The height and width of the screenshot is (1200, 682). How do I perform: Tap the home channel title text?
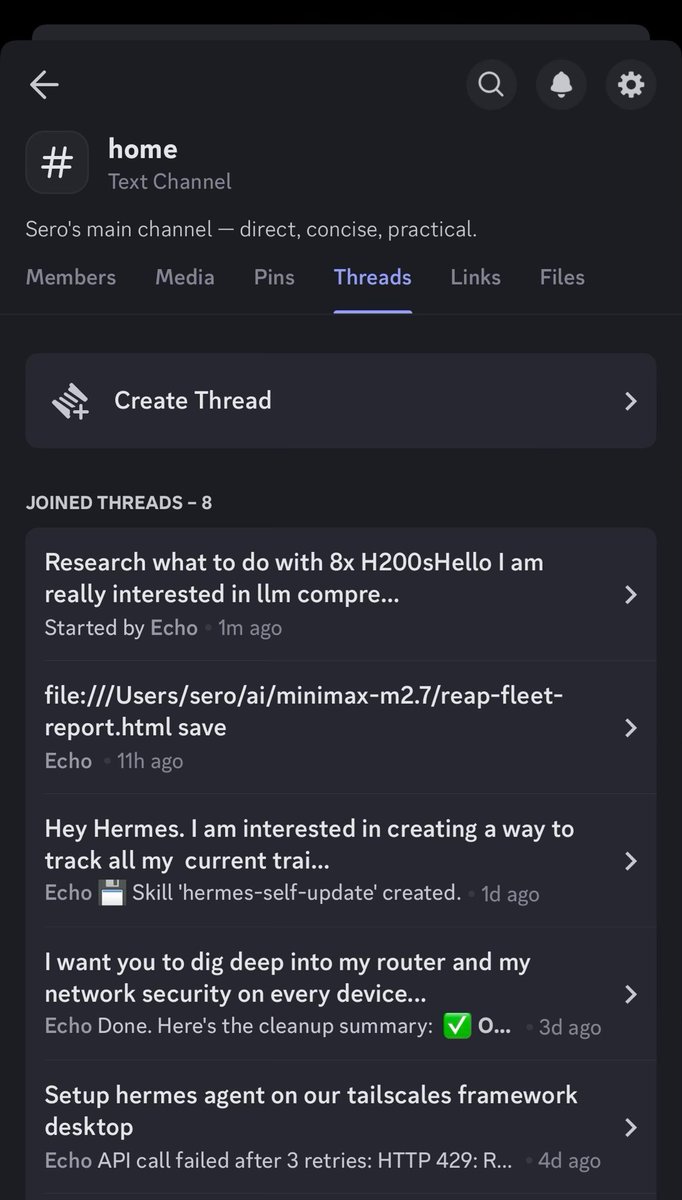point(143,149)
